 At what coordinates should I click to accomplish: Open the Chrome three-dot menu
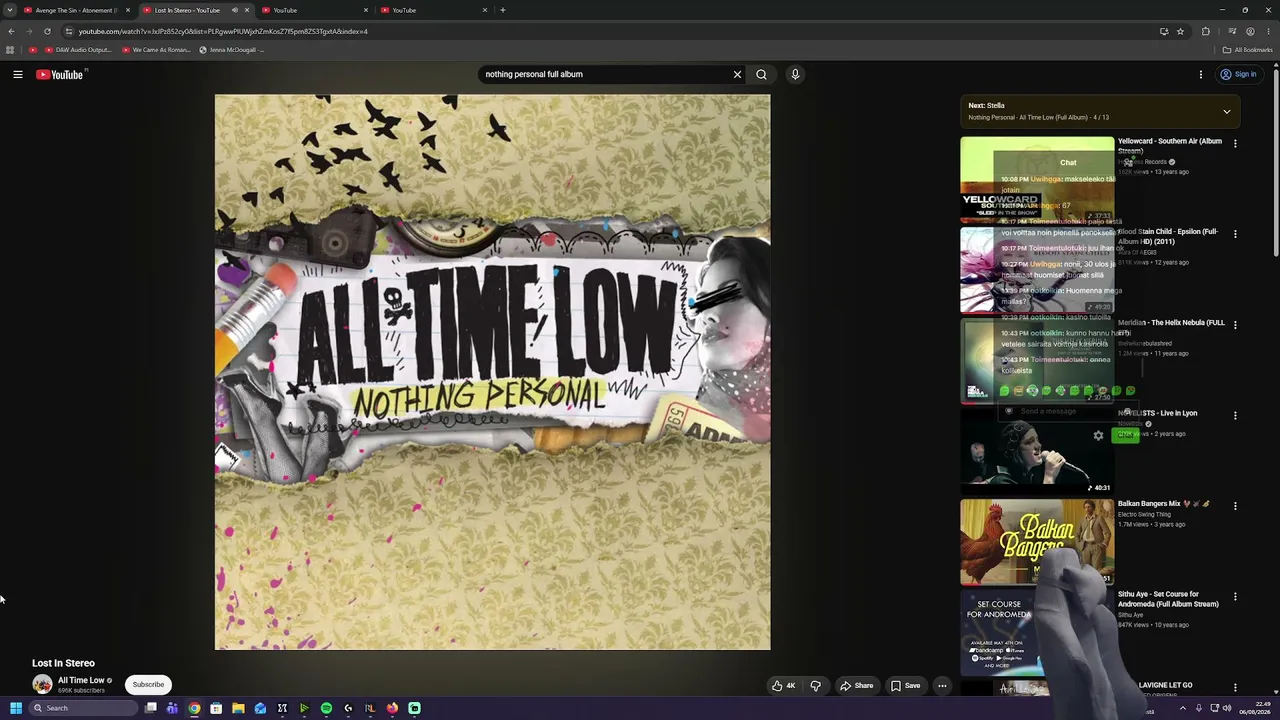pos(1268,31)
